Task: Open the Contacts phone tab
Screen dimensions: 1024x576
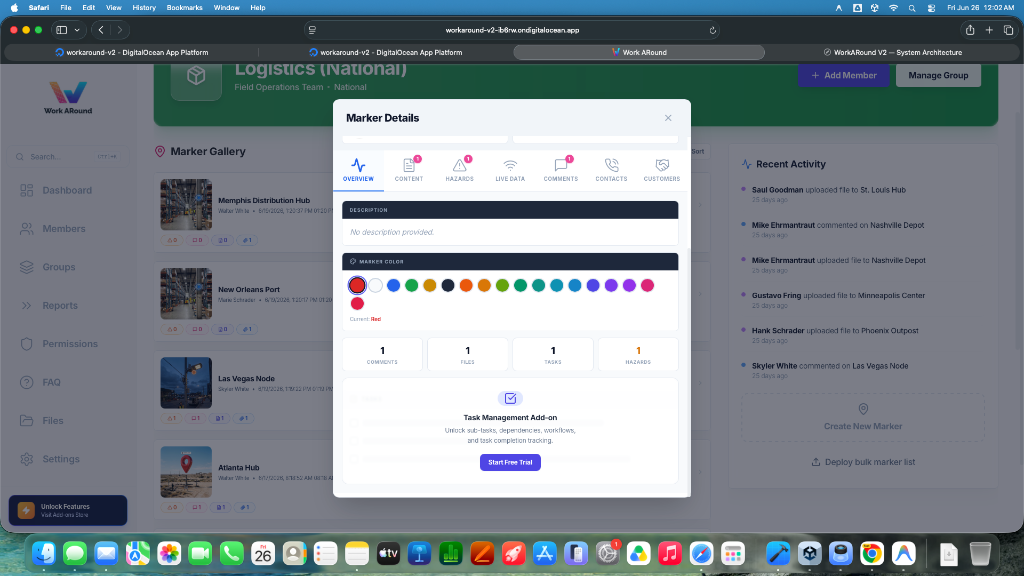Action: click(x=611, y=170)
